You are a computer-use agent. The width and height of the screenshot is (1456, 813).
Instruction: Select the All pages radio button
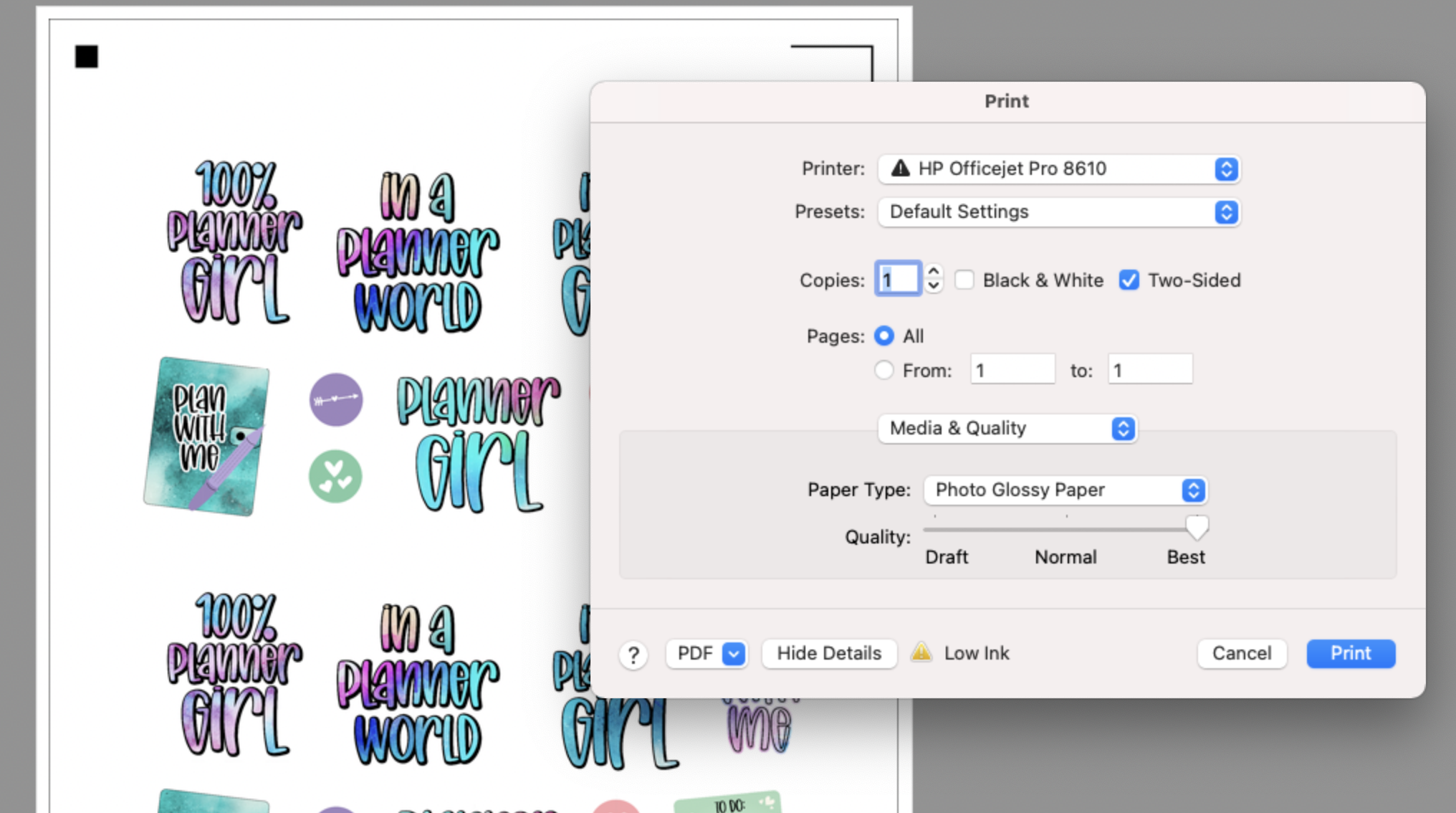(x=884, y=336)
